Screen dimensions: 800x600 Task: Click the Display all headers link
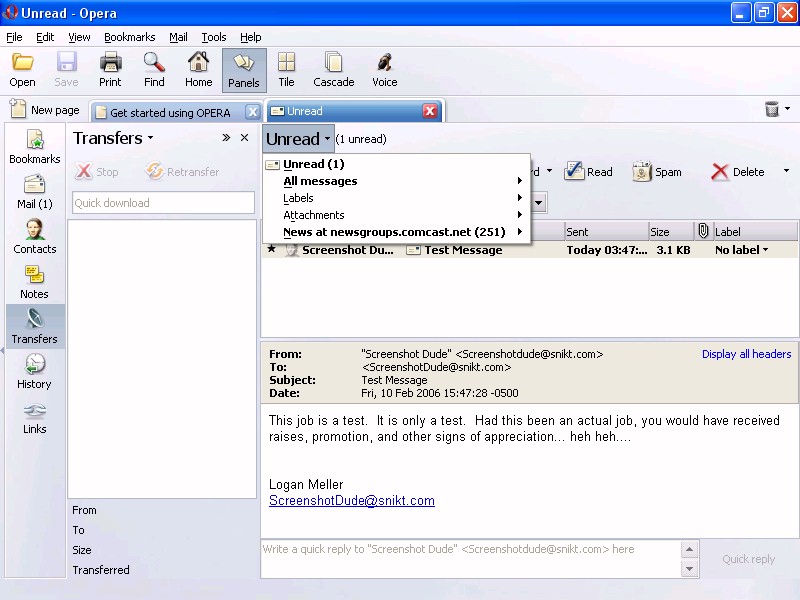coord(746,354)
